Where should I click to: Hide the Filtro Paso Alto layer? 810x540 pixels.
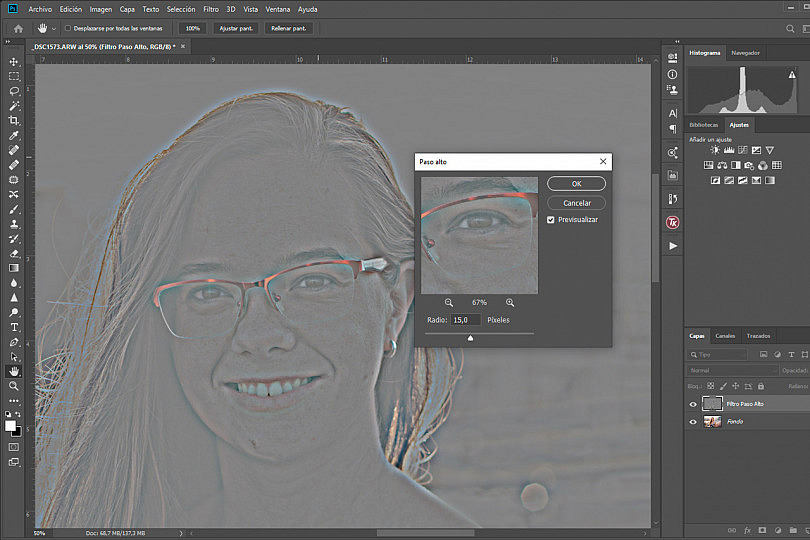coord(693,404)
